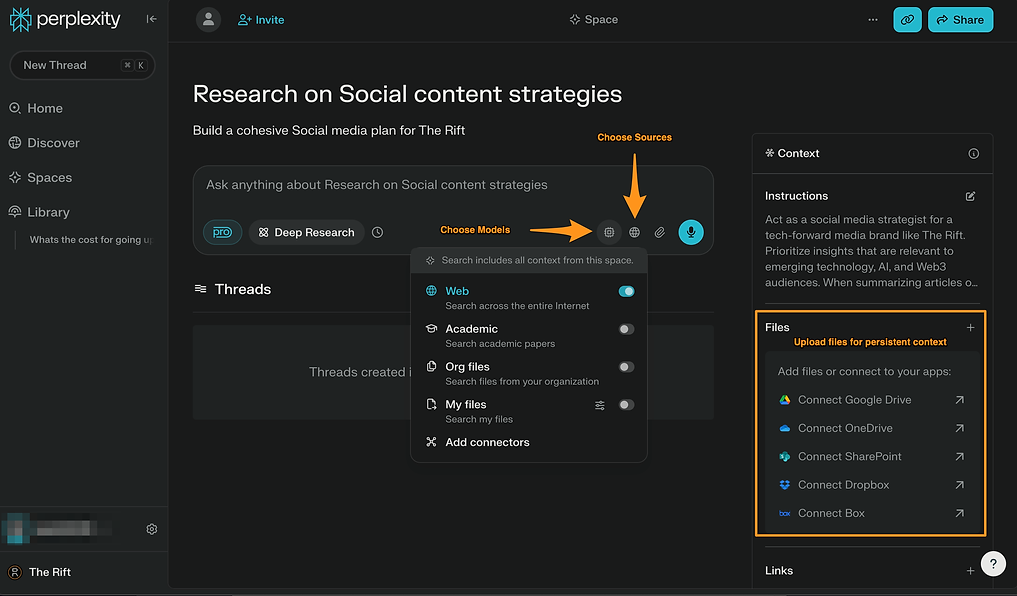Enable the My files source toggle
Screen dimensions: 1017x596
tap(626, 405)
